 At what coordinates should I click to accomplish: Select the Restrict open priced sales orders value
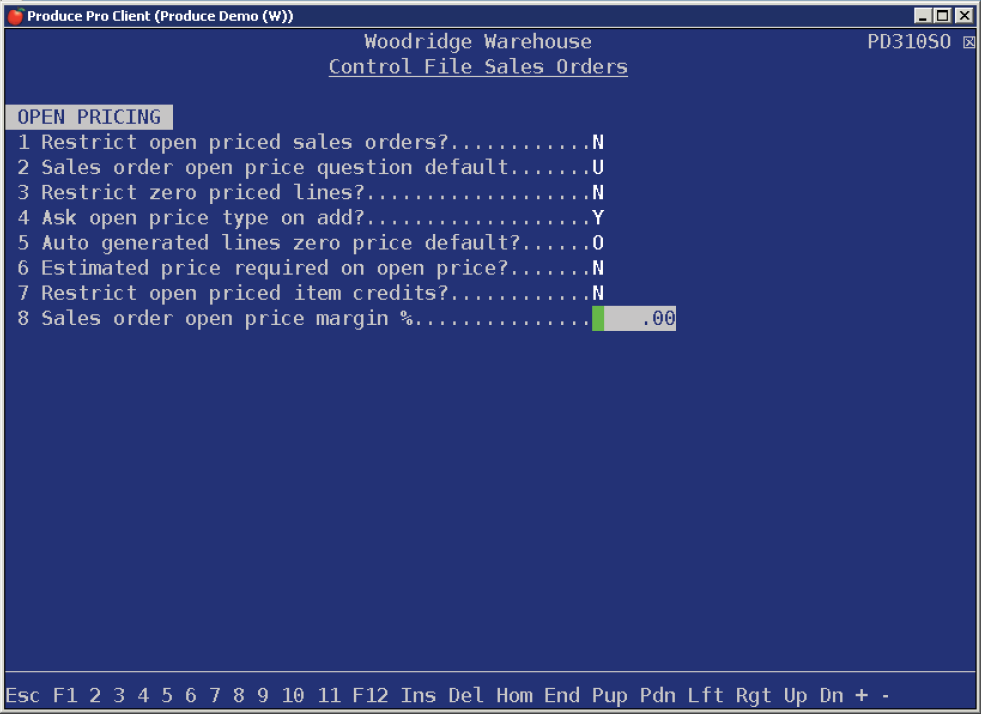coord(598,143)
